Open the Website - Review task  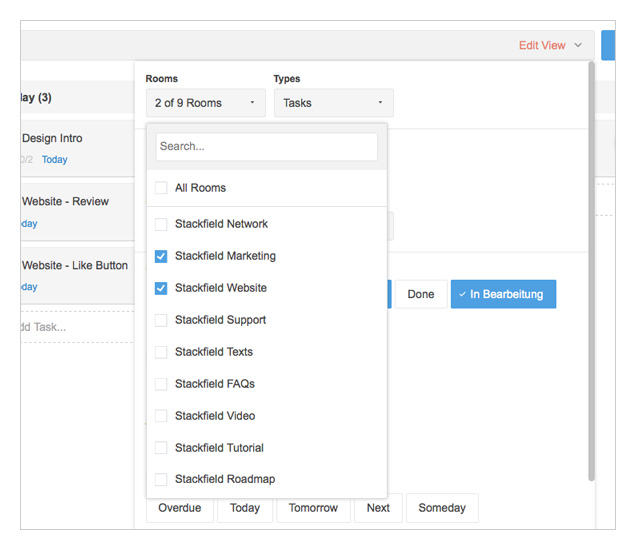point(78,212)
